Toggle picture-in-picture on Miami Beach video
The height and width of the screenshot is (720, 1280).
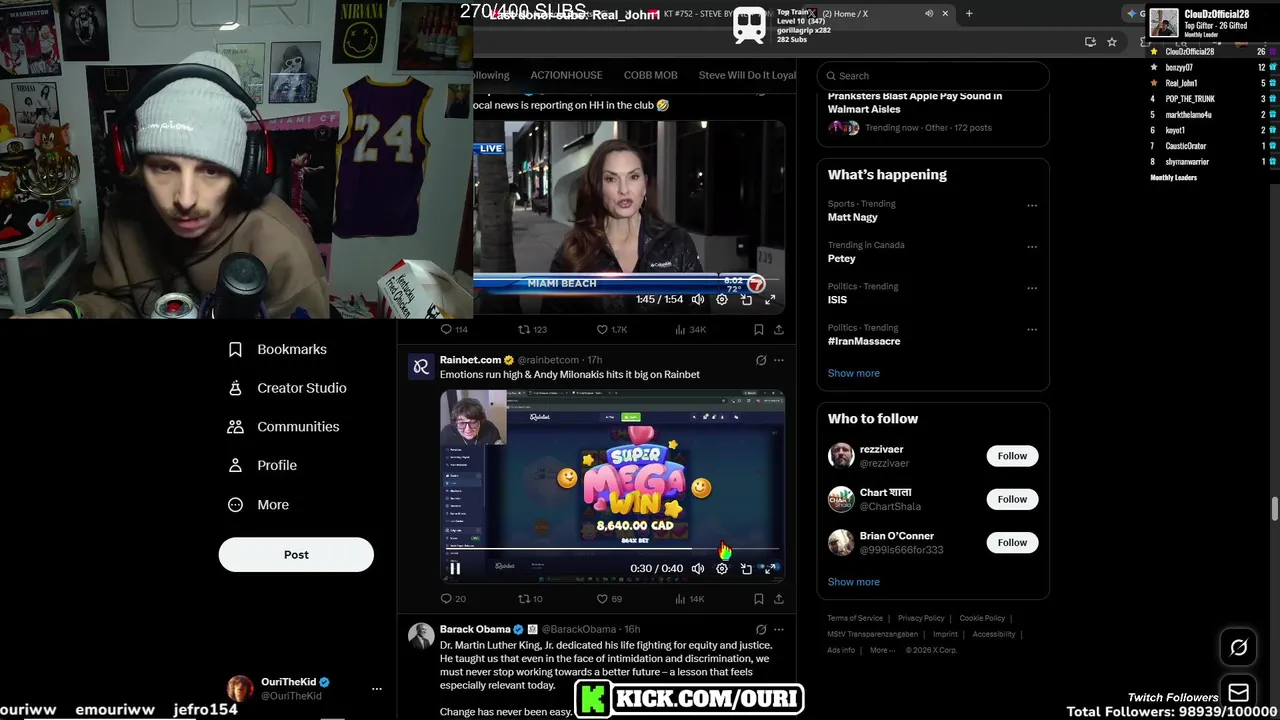click(x=746, y=299)
